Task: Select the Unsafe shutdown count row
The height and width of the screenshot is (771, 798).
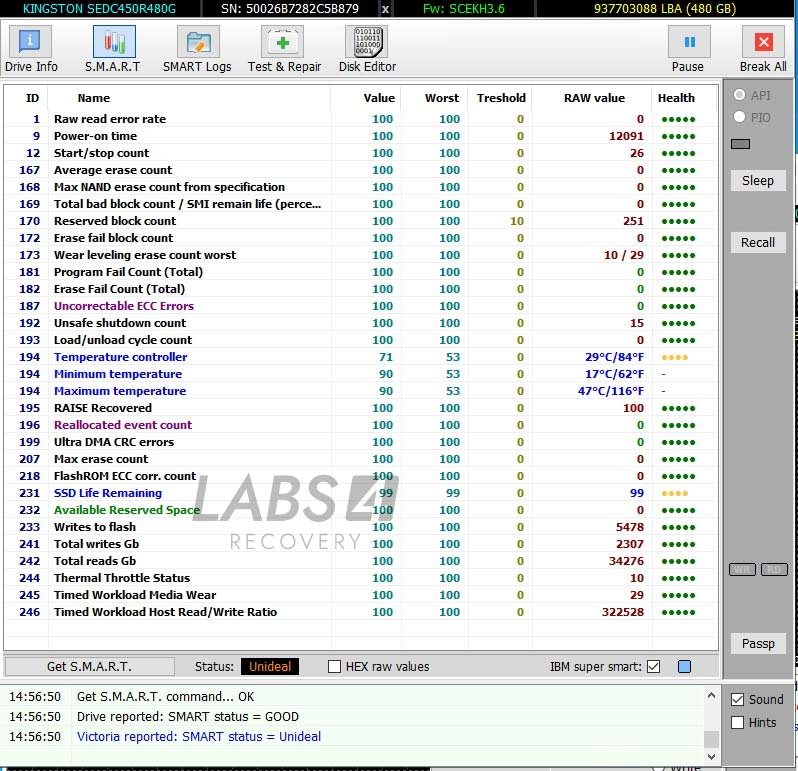Action: [x=361, y=323]
